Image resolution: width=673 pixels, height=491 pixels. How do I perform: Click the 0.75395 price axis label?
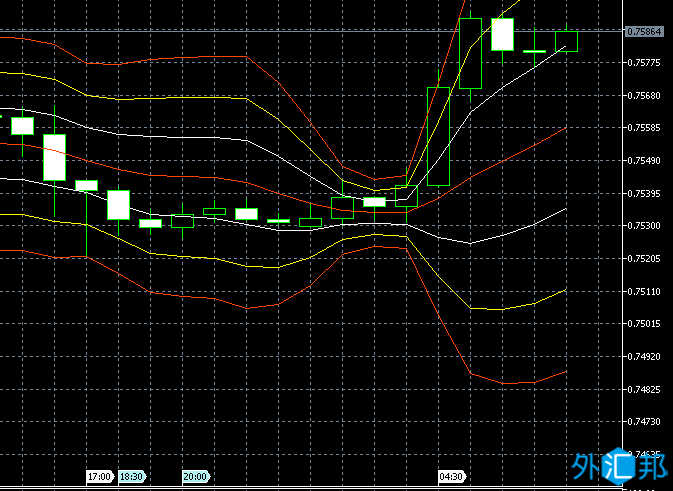pyautogui.click(x=644, y=194)
